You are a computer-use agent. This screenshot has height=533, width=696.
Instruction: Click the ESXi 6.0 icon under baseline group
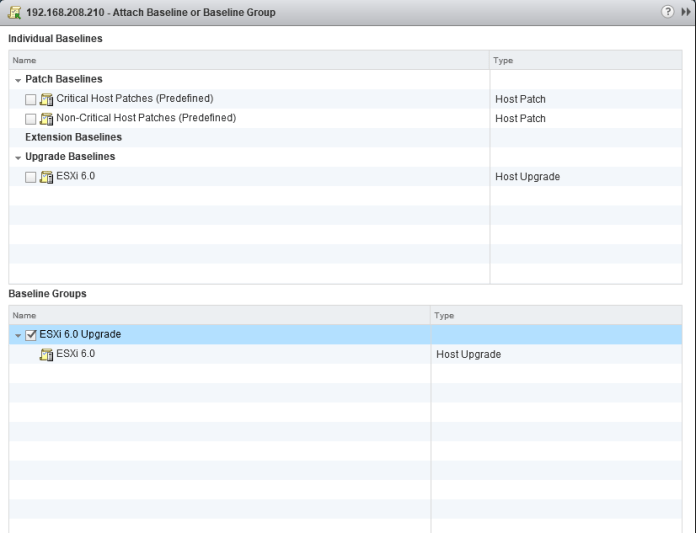pos(46,354)
